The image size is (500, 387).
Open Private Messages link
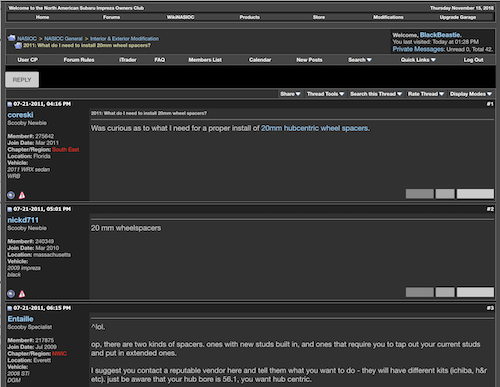(418, 49)
